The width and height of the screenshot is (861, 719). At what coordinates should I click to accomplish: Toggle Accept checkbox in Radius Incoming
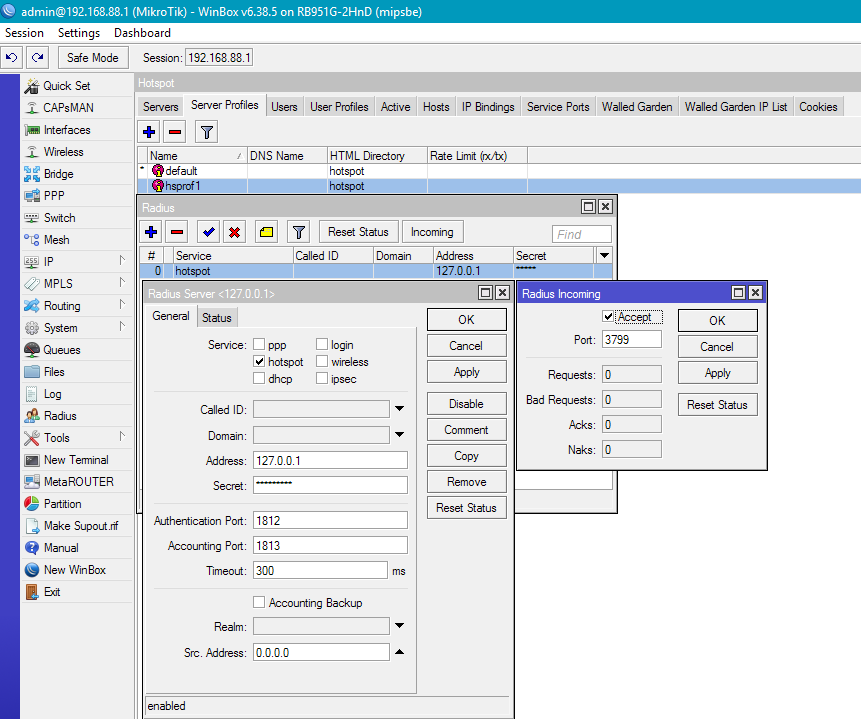[x=608, y=316]
